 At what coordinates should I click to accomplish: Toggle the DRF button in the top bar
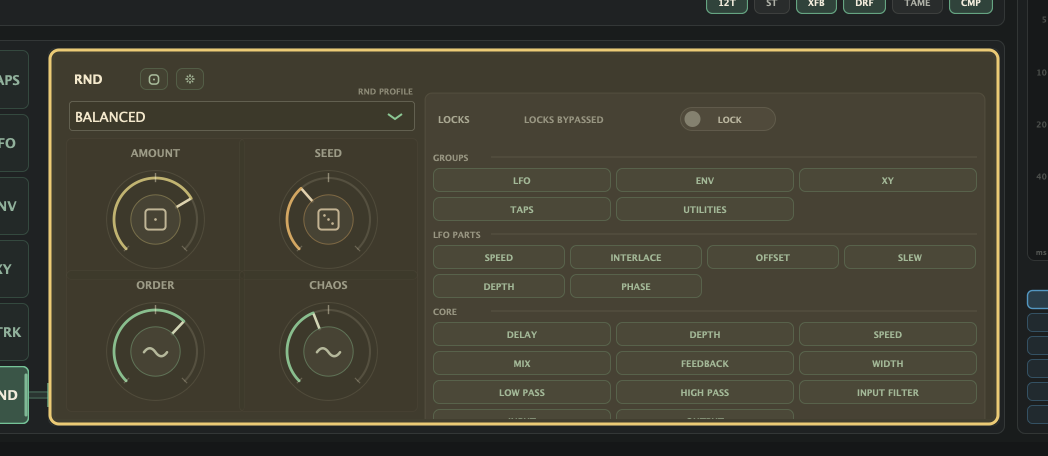tap(864, 5)
